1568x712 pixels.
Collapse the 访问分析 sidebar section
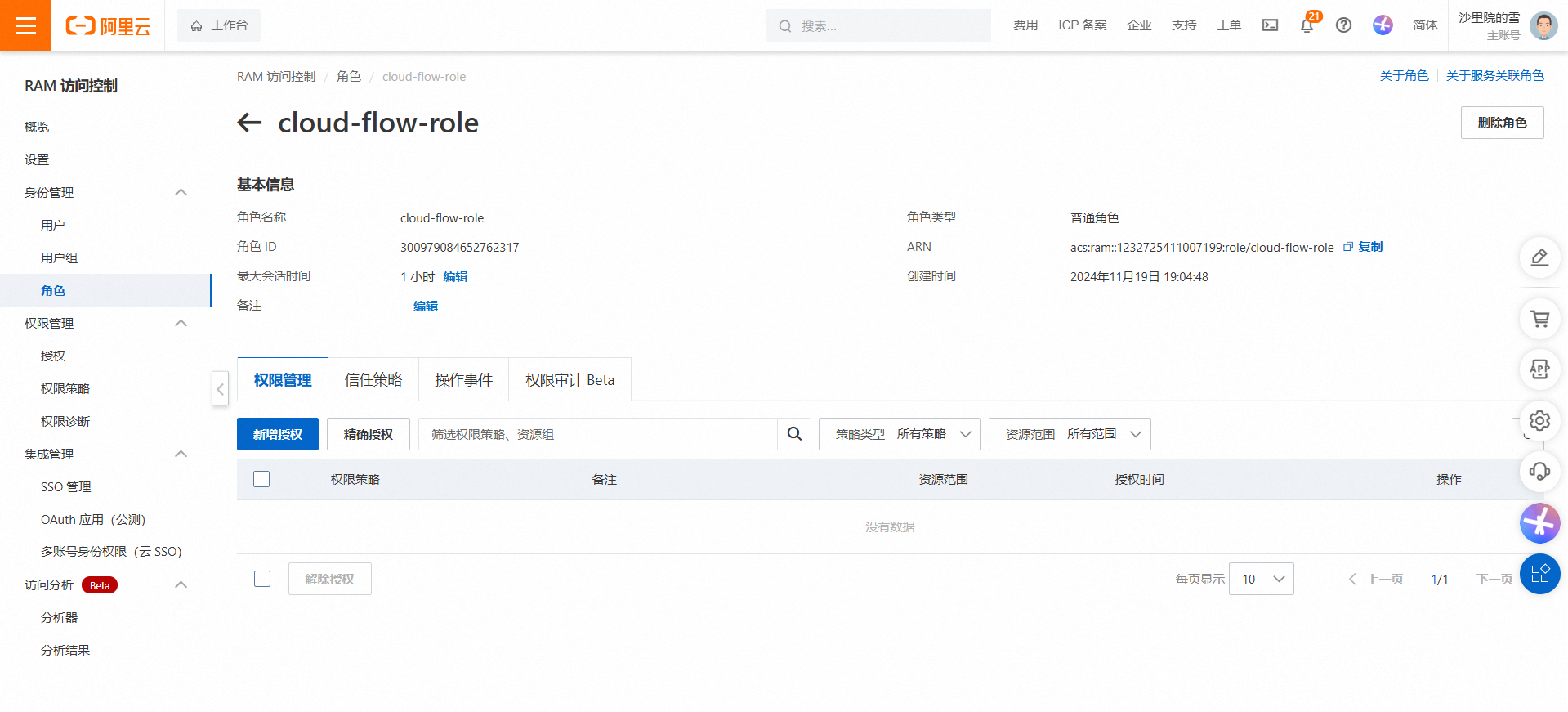(x=181, y=584)
